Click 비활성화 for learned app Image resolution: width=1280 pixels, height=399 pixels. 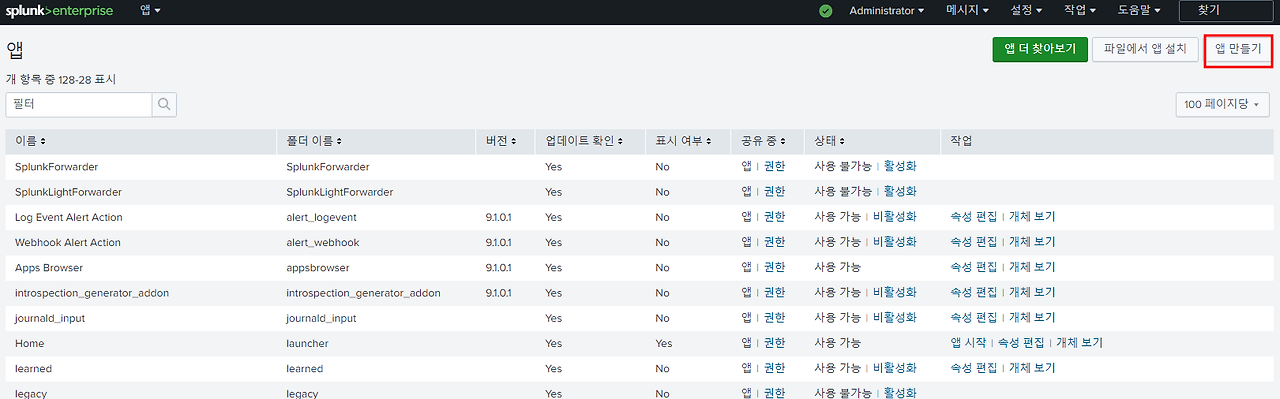coord(895,368)
